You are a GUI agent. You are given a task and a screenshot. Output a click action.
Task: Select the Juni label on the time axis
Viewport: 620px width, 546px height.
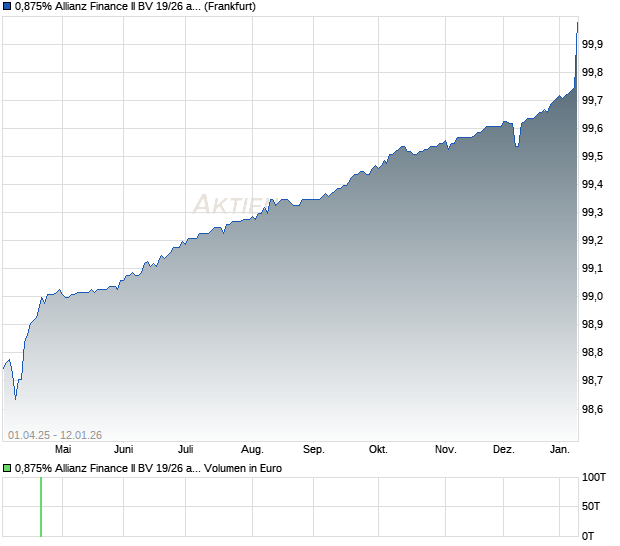click(124, 450)
